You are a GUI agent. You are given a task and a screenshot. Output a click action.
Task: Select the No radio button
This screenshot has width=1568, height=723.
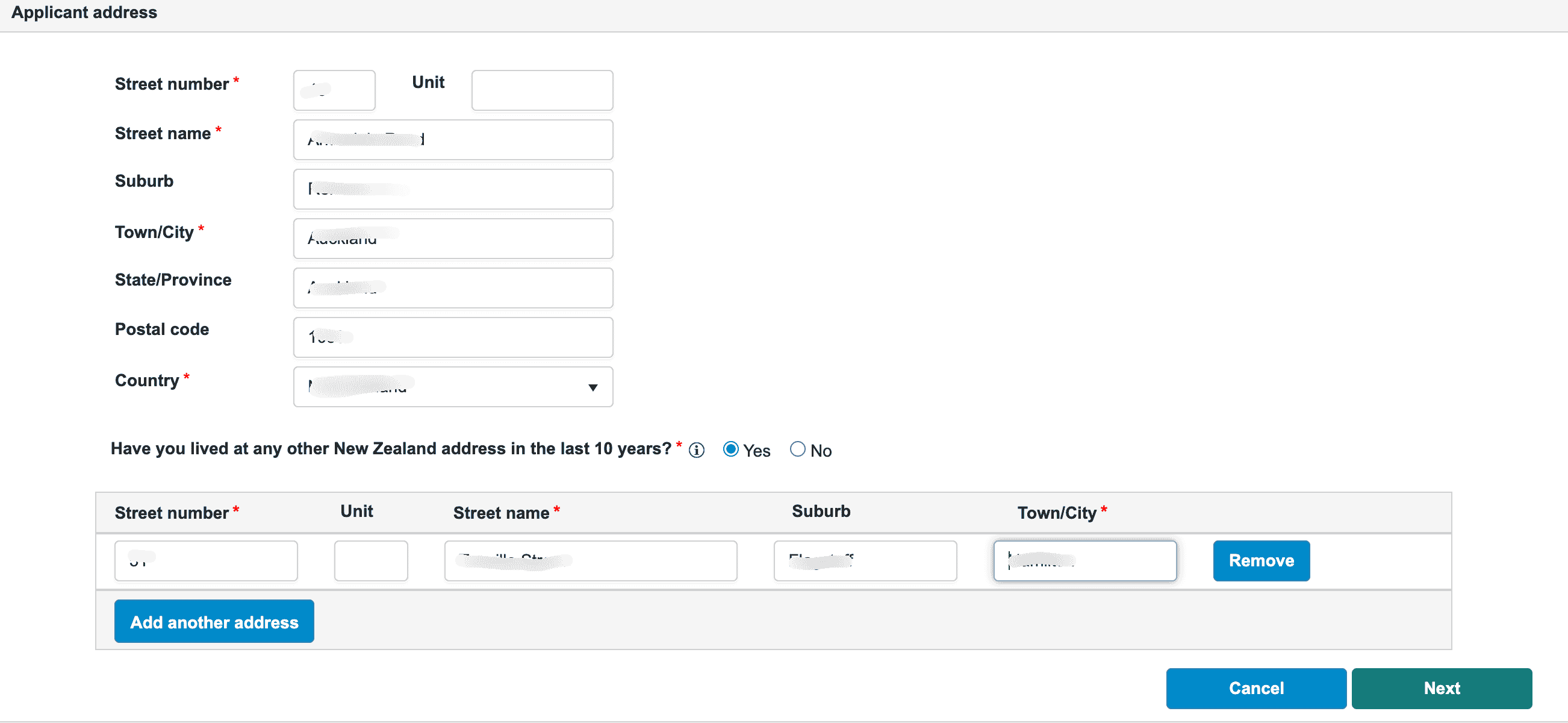pos(797,449)
